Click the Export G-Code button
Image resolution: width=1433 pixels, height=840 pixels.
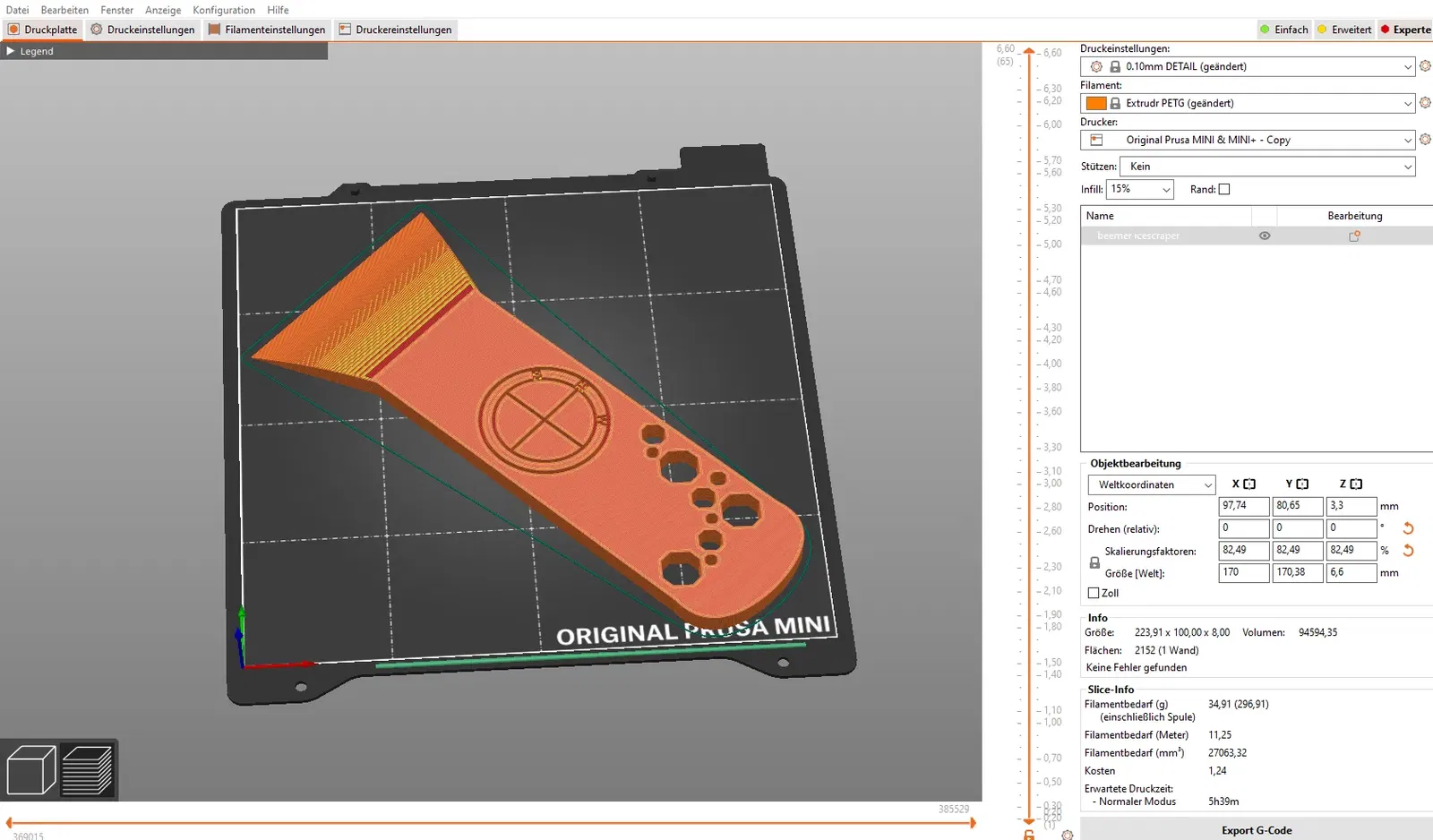click(1256, 830)
